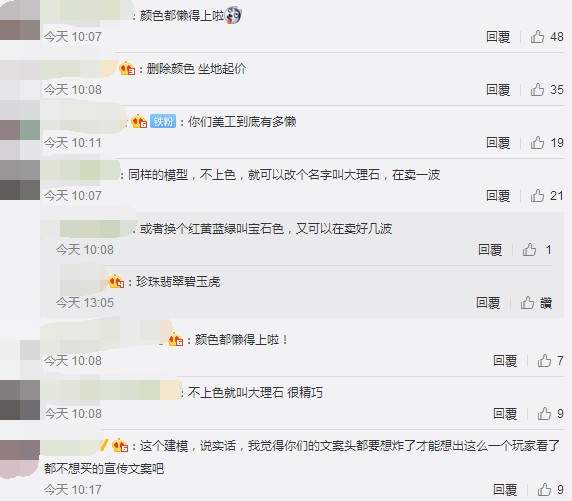Click the like count 35
572x501 pixels.
pos(557,89)
